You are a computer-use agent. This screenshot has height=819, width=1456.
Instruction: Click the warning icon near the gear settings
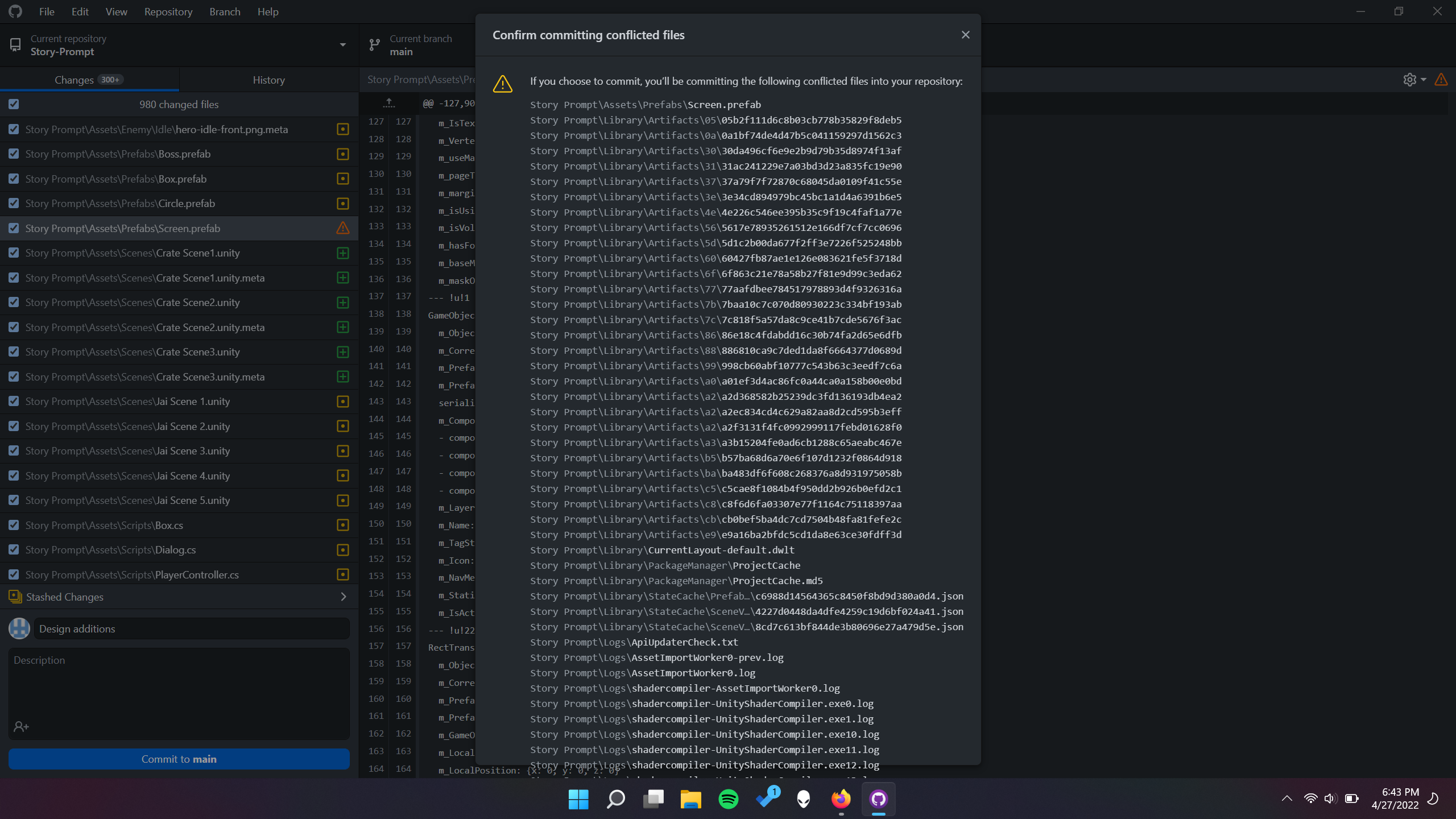point(1442,80)
